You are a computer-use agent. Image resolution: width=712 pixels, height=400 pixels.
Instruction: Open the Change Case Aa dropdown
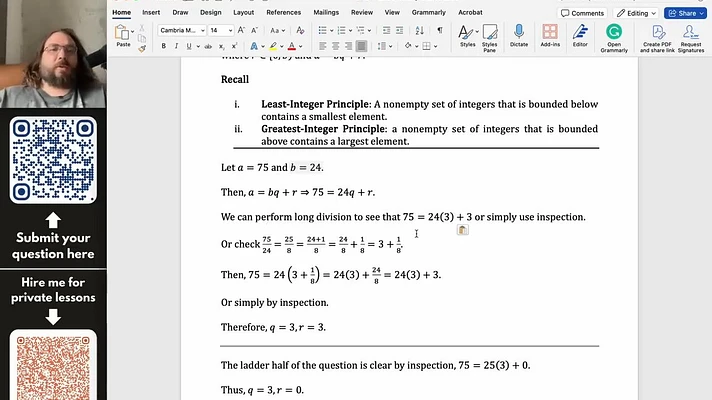click(277, 30)
